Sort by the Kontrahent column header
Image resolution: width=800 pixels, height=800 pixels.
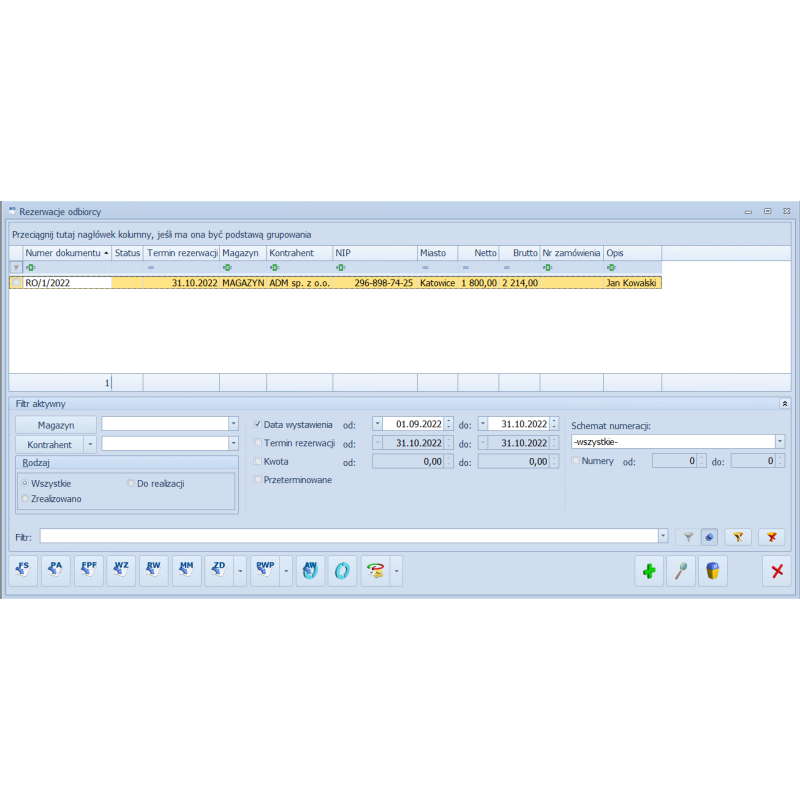tap(298, 253)
